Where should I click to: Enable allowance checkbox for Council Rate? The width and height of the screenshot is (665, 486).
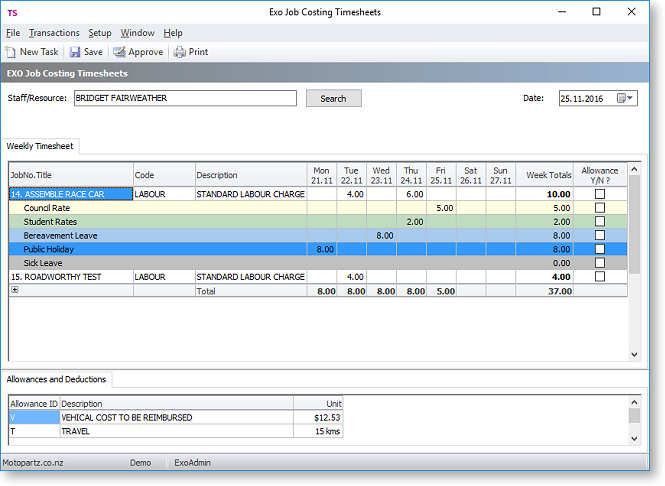tap(600, 208)
